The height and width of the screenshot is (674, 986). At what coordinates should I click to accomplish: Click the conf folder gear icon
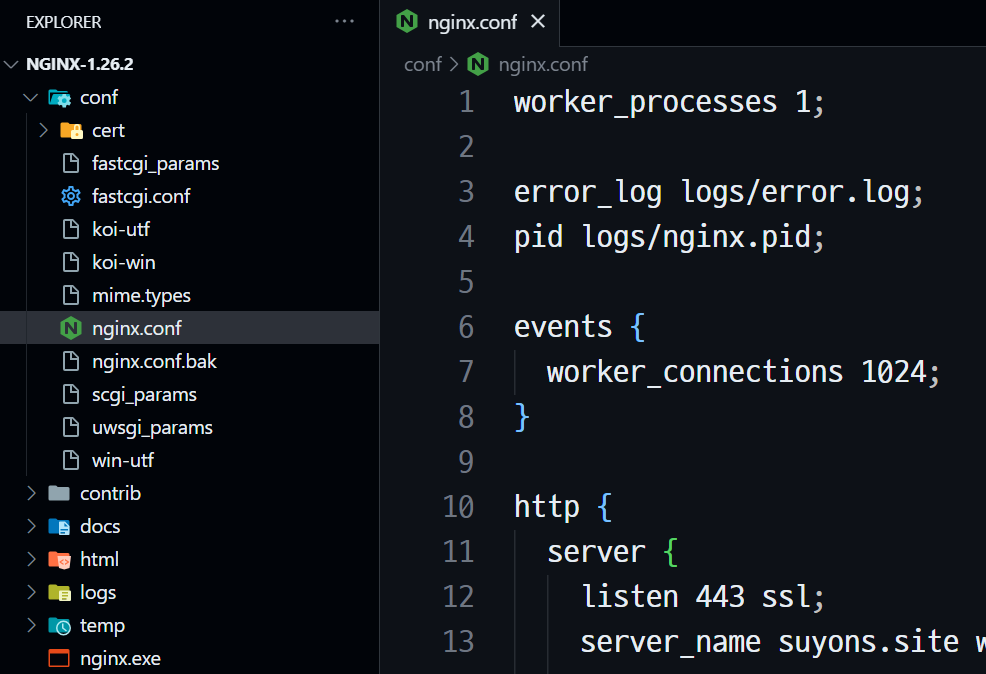pos(60,98)
